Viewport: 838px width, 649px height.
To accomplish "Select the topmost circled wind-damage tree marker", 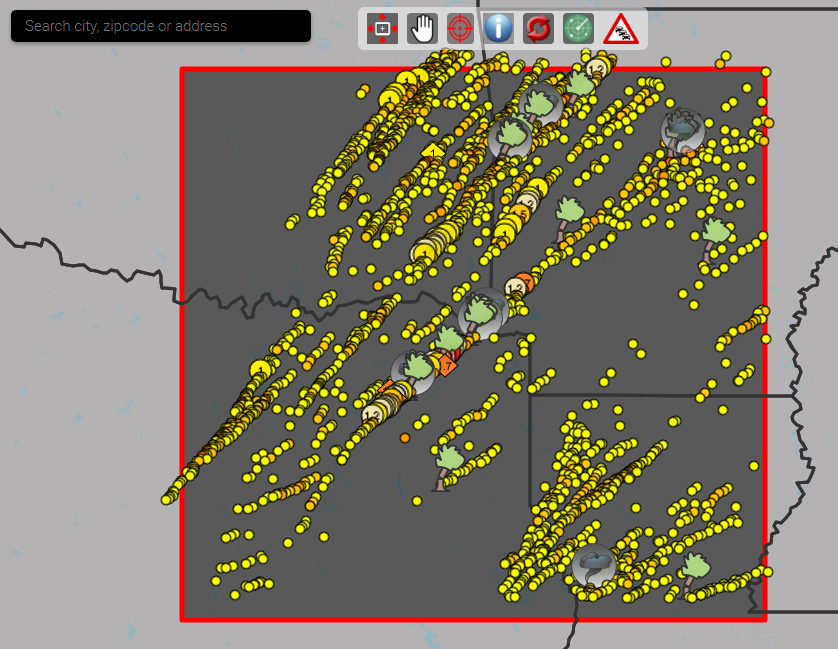I will click(541, 104).
